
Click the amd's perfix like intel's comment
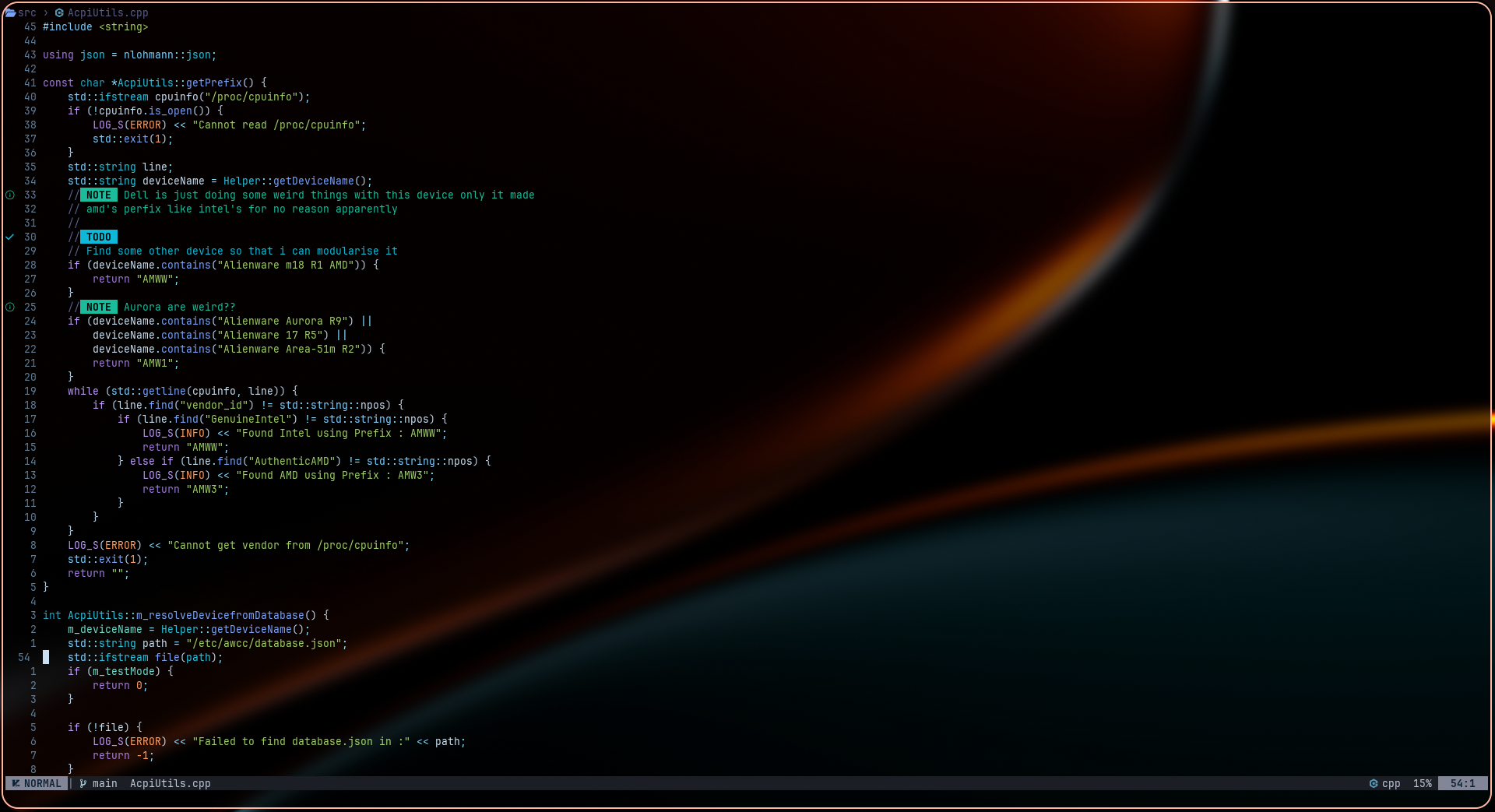233,209
